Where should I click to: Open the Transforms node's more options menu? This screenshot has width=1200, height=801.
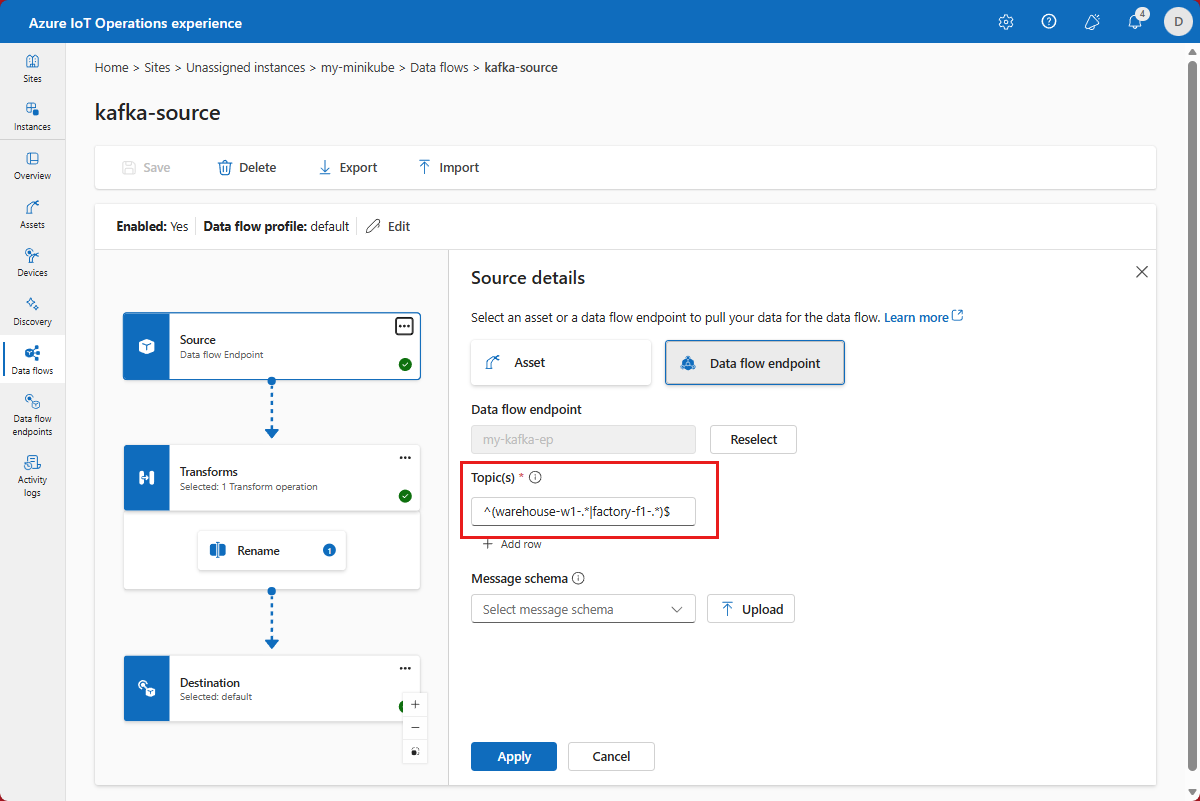pyautogui.click(x=404, y=458)
